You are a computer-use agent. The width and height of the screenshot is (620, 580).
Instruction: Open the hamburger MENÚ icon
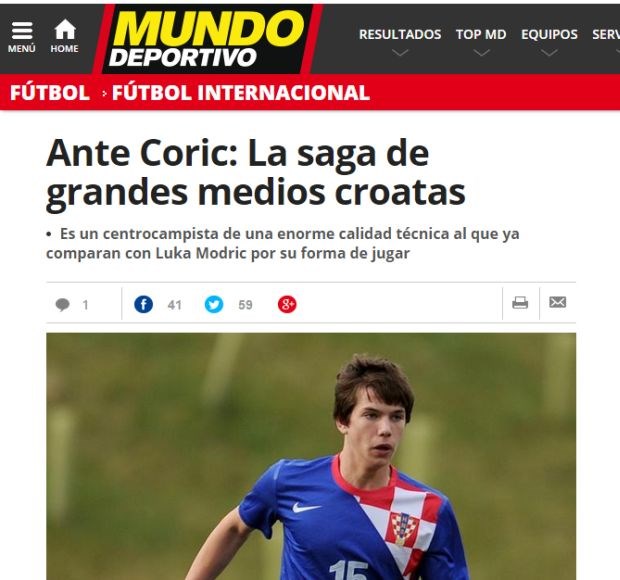[x=22, y=37]
